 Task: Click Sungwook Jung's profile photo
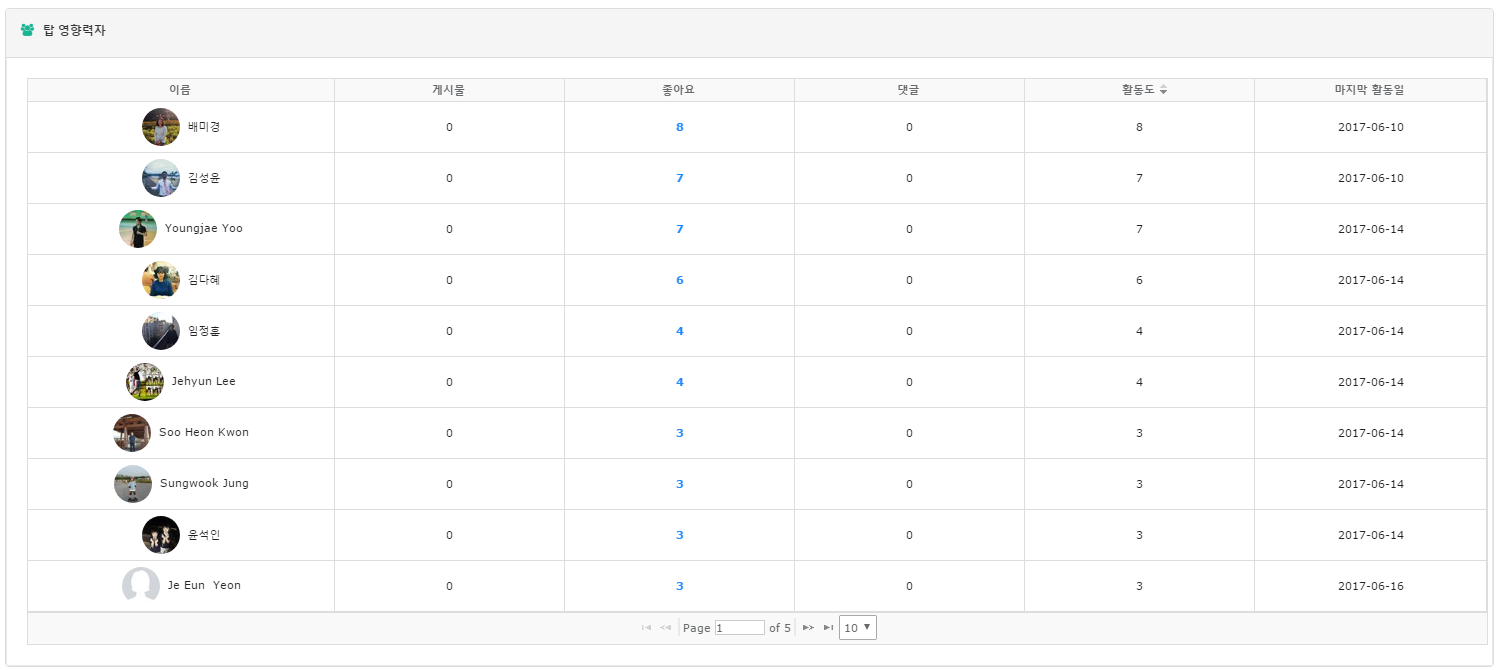point(133,484)
